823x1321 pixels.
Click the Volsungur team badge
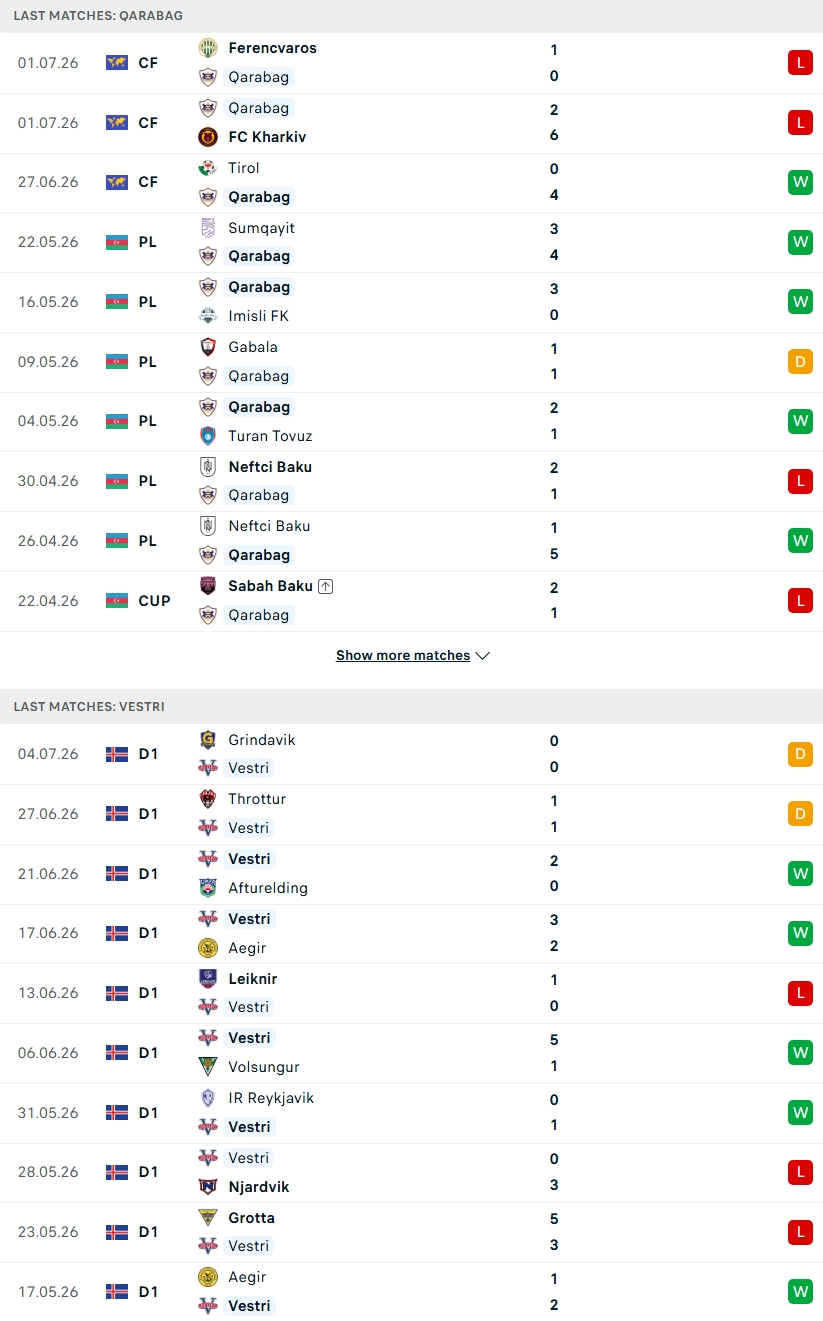pos(208,1067)
